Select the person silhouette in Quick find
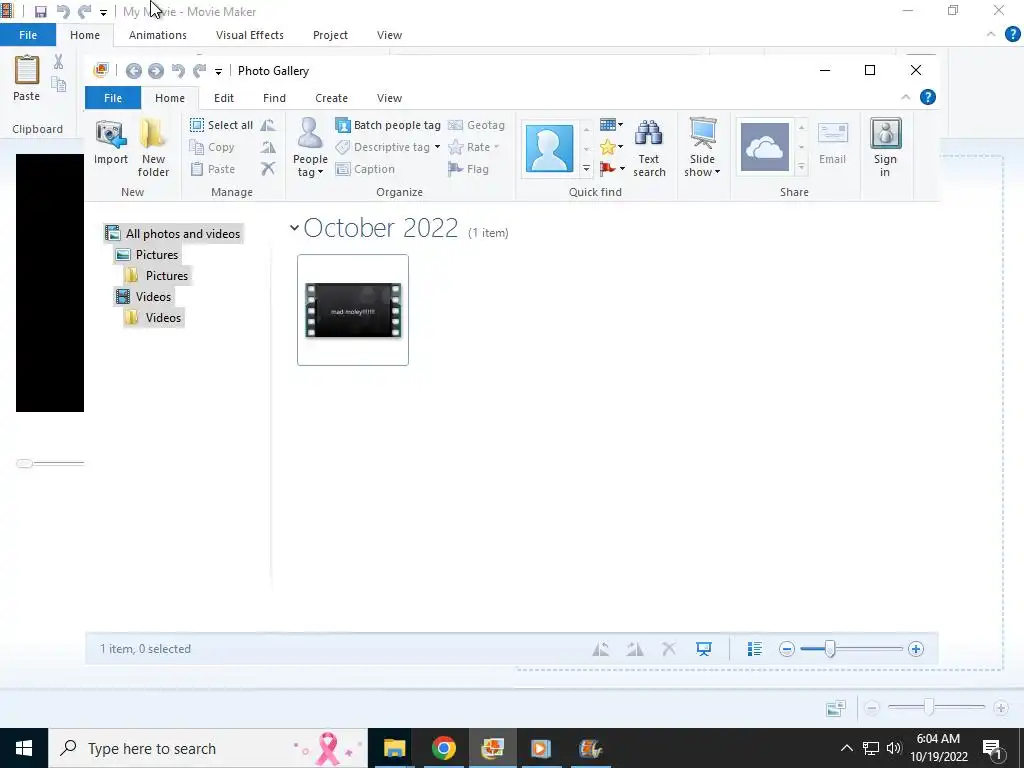The image size is (1024, 768). [549, 148]
